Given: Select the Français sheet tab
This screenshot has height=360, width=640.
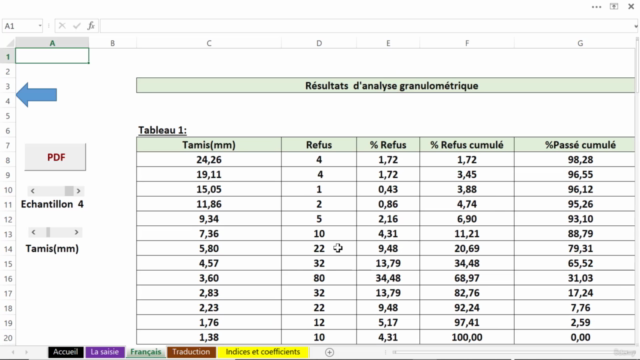Looking at the screenshot, I should coord(146,352).
